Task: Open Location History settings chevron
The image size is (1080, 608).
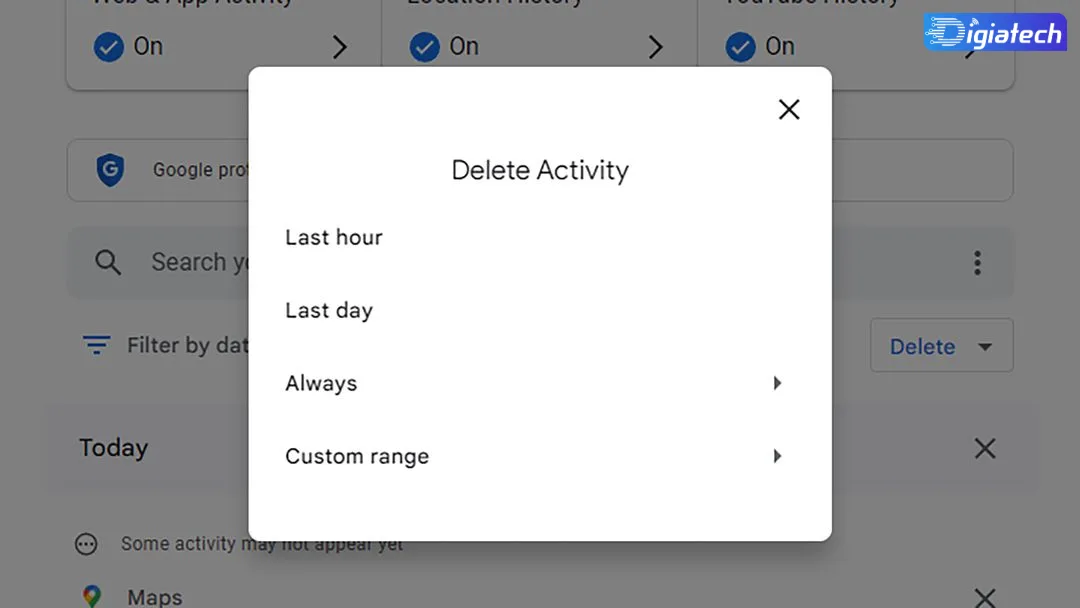Action: click(x=656, y=47)
